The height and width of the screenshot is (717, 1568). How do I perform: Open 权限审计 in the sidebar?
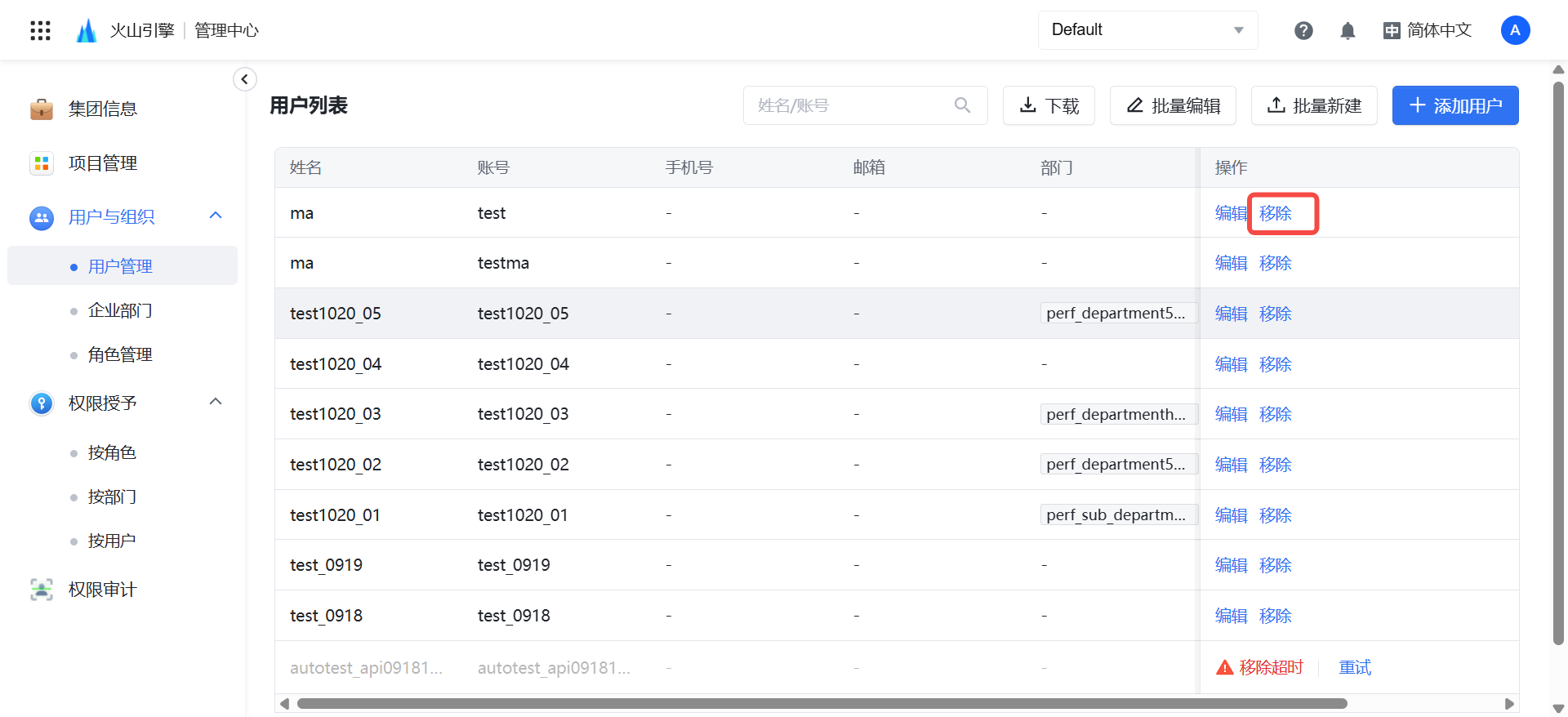(x=102, y=589)
